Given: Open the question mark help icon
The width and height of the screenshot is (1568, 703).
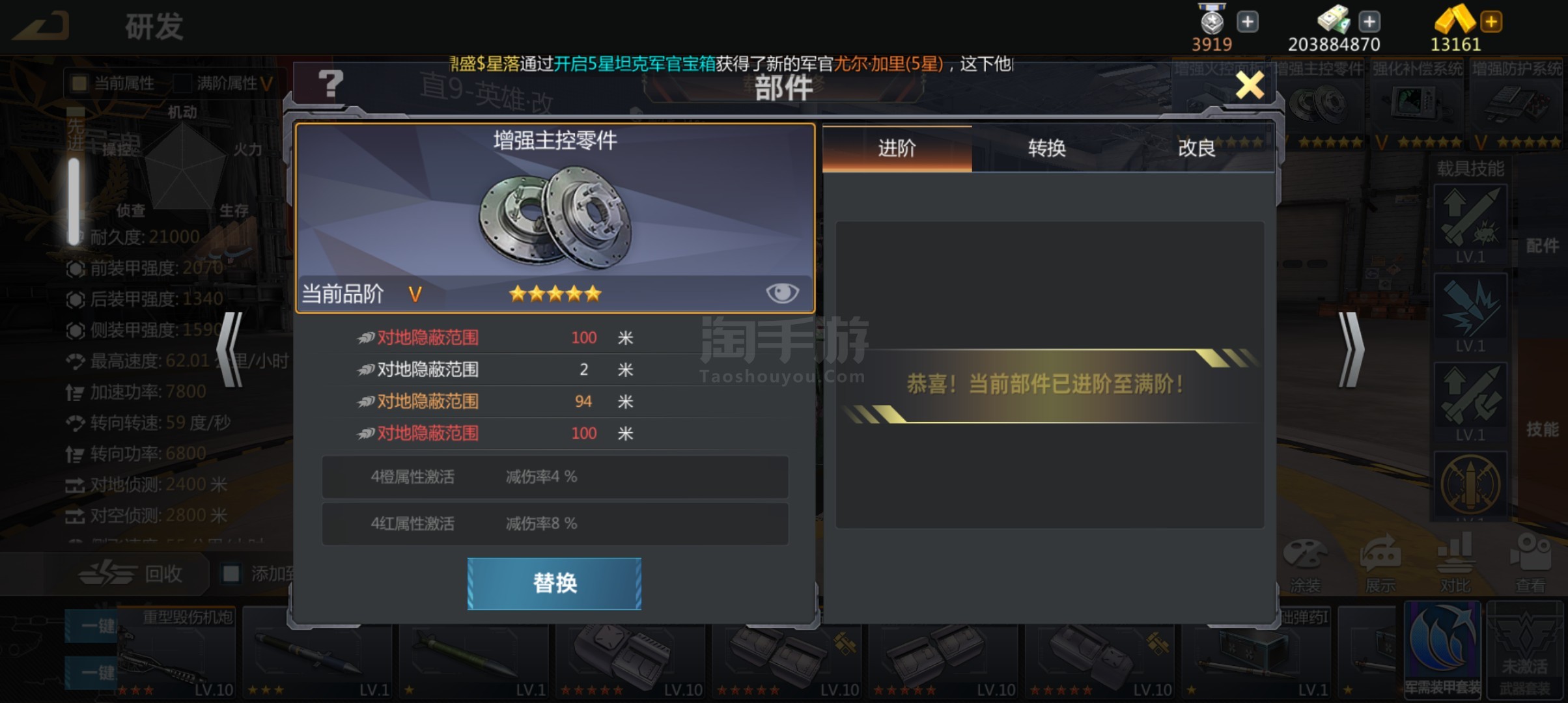Looking at the screenshot, I should (x=330, y=83).
